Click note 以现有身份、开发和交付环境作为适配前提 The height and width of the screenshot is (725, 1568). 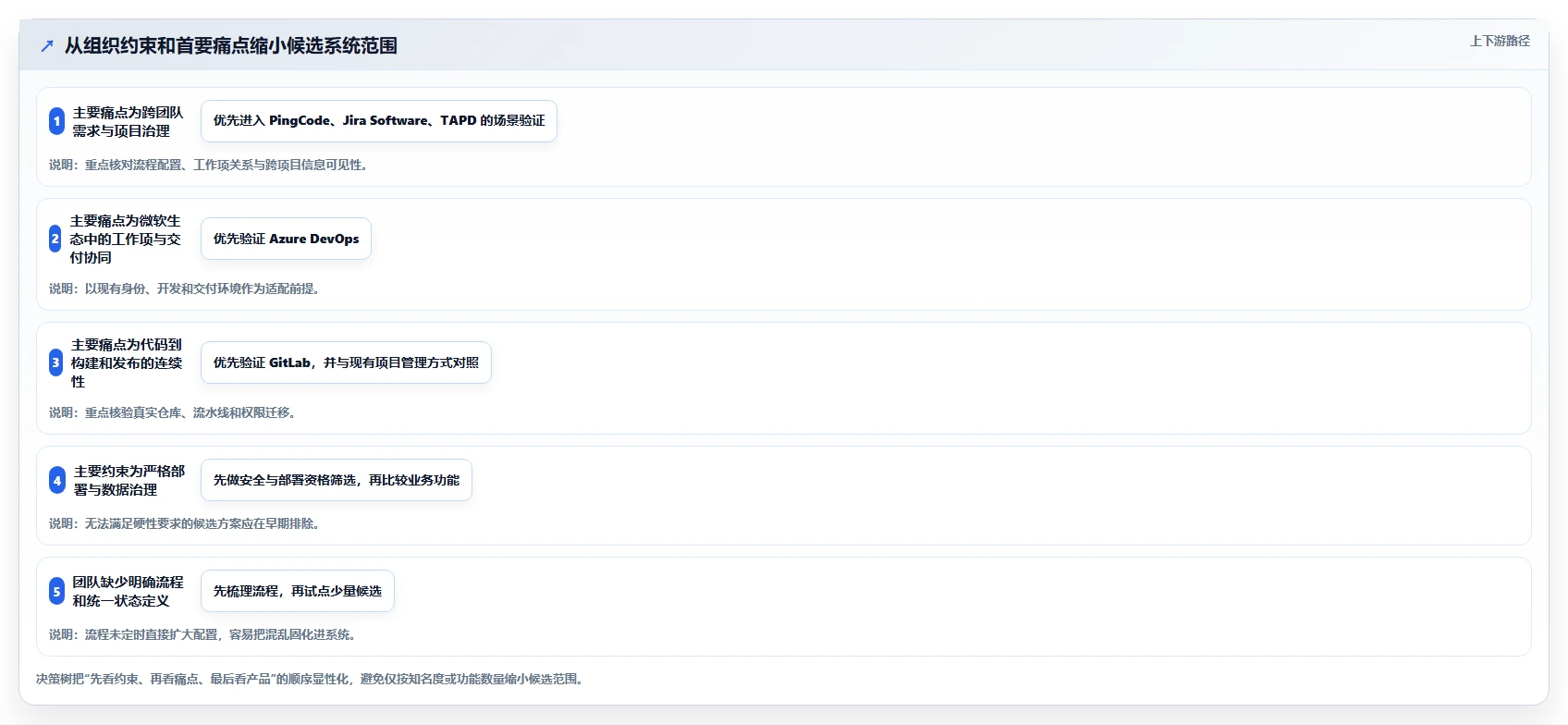point(187,289)
